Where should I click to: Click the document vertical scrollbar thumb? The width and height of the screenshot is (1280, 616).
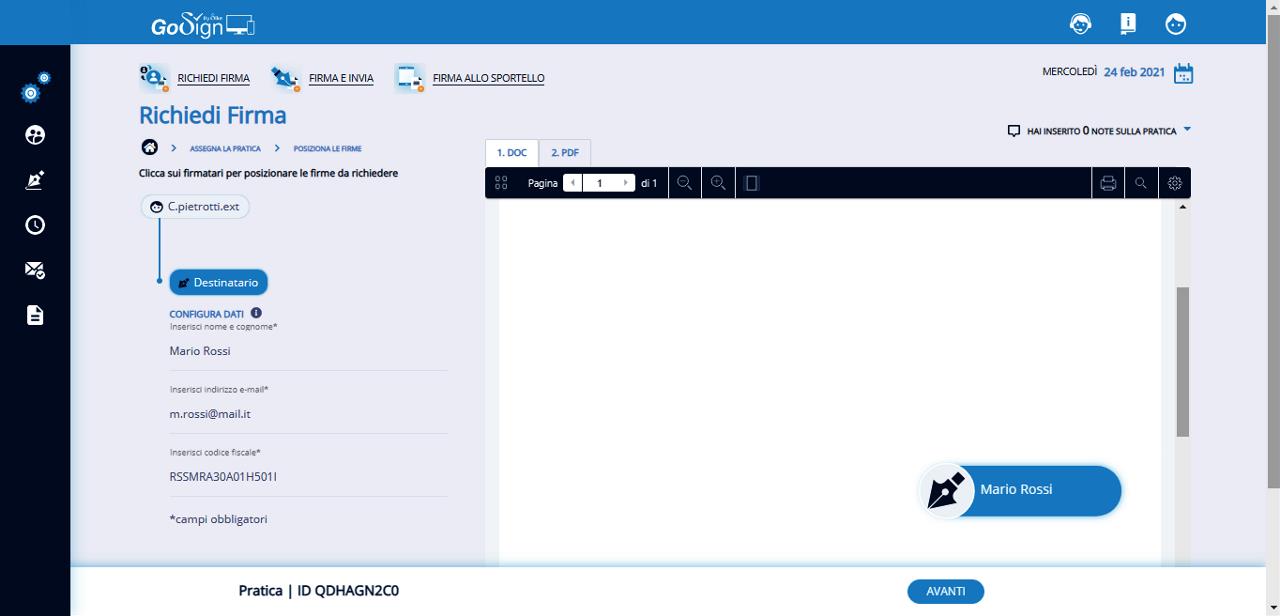1183,360
